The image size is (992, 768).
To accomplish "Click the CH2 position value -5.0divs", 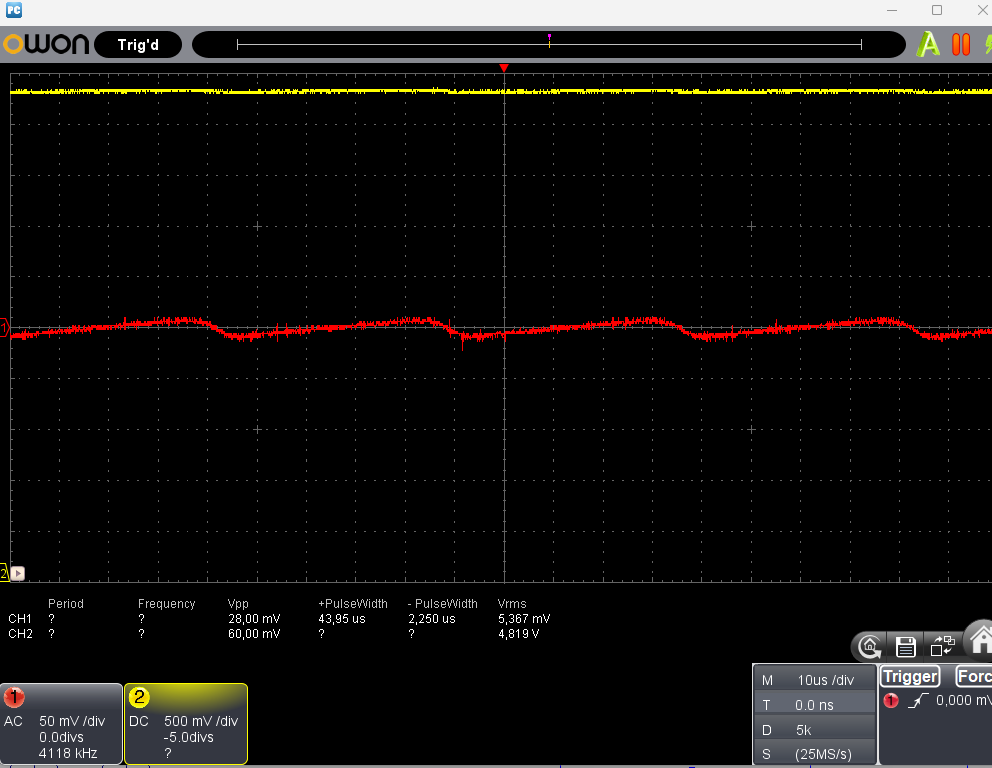I will tap(189, 737).
